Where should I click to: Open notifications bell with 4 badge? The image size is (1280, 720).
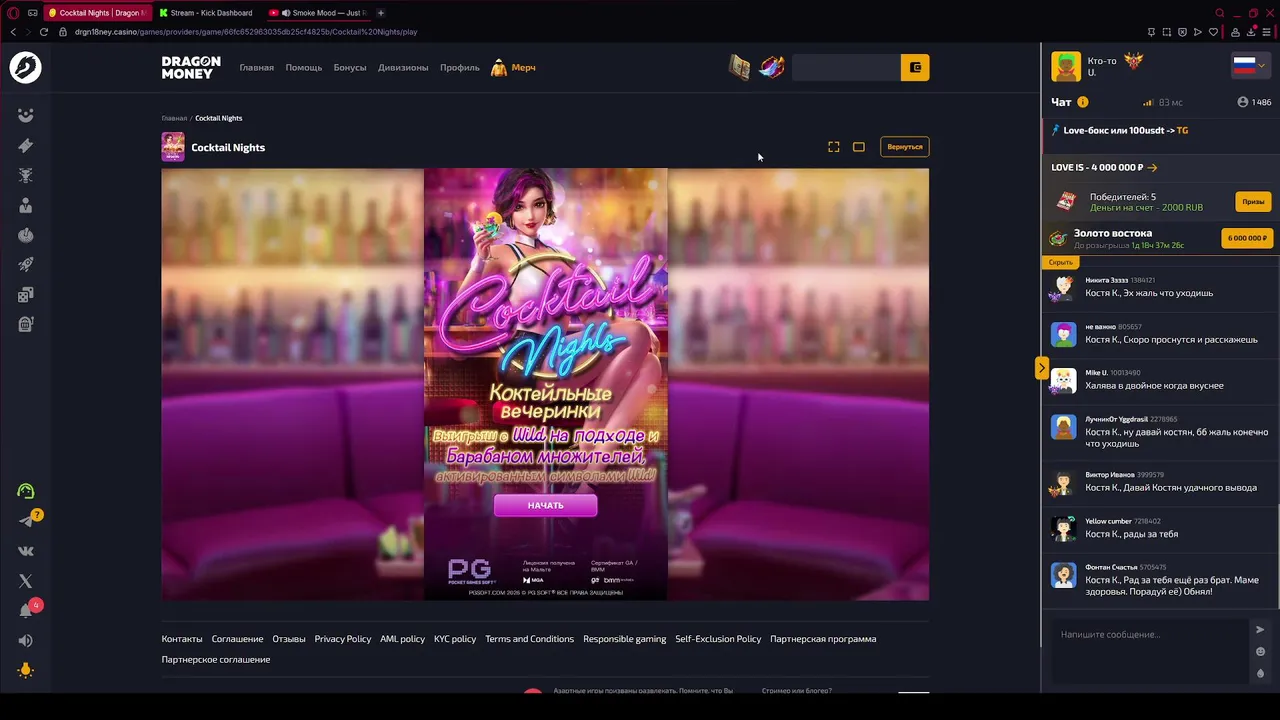(27, 610)
